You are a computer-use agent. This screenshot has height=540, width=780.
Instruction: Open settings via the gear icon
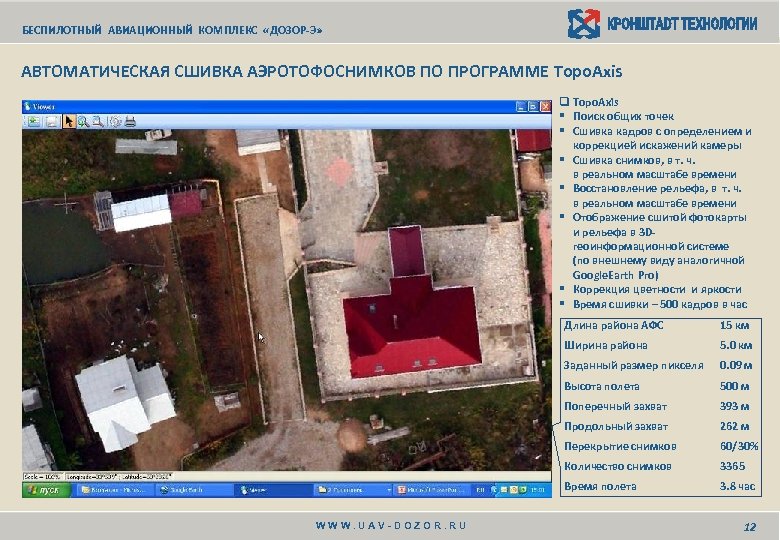click(x=115, y=121)
